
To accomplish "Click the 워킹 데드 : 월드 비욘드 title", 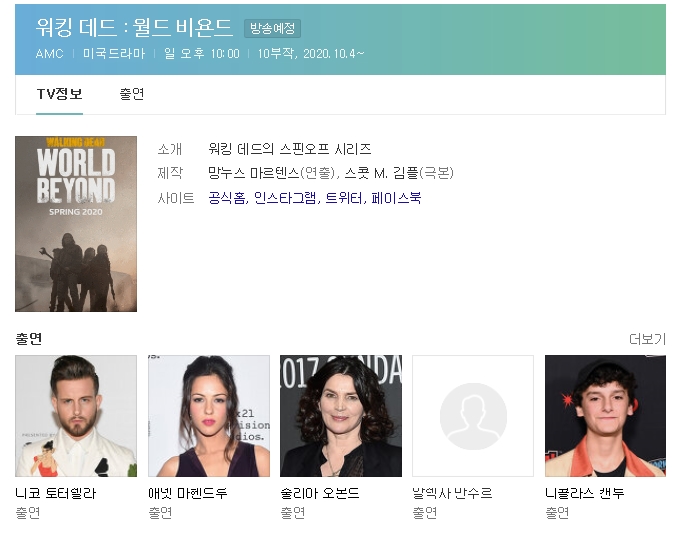I will click(x=134, y=27).
